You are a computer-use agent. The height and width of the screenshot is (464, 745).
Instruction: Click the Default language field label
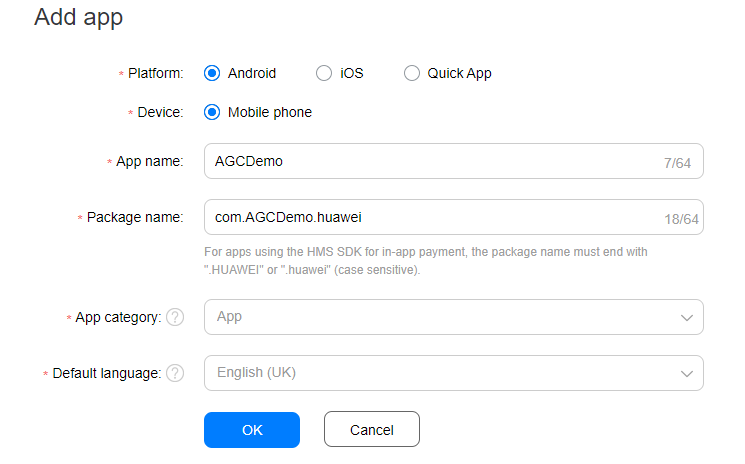[x=106, y=373]
